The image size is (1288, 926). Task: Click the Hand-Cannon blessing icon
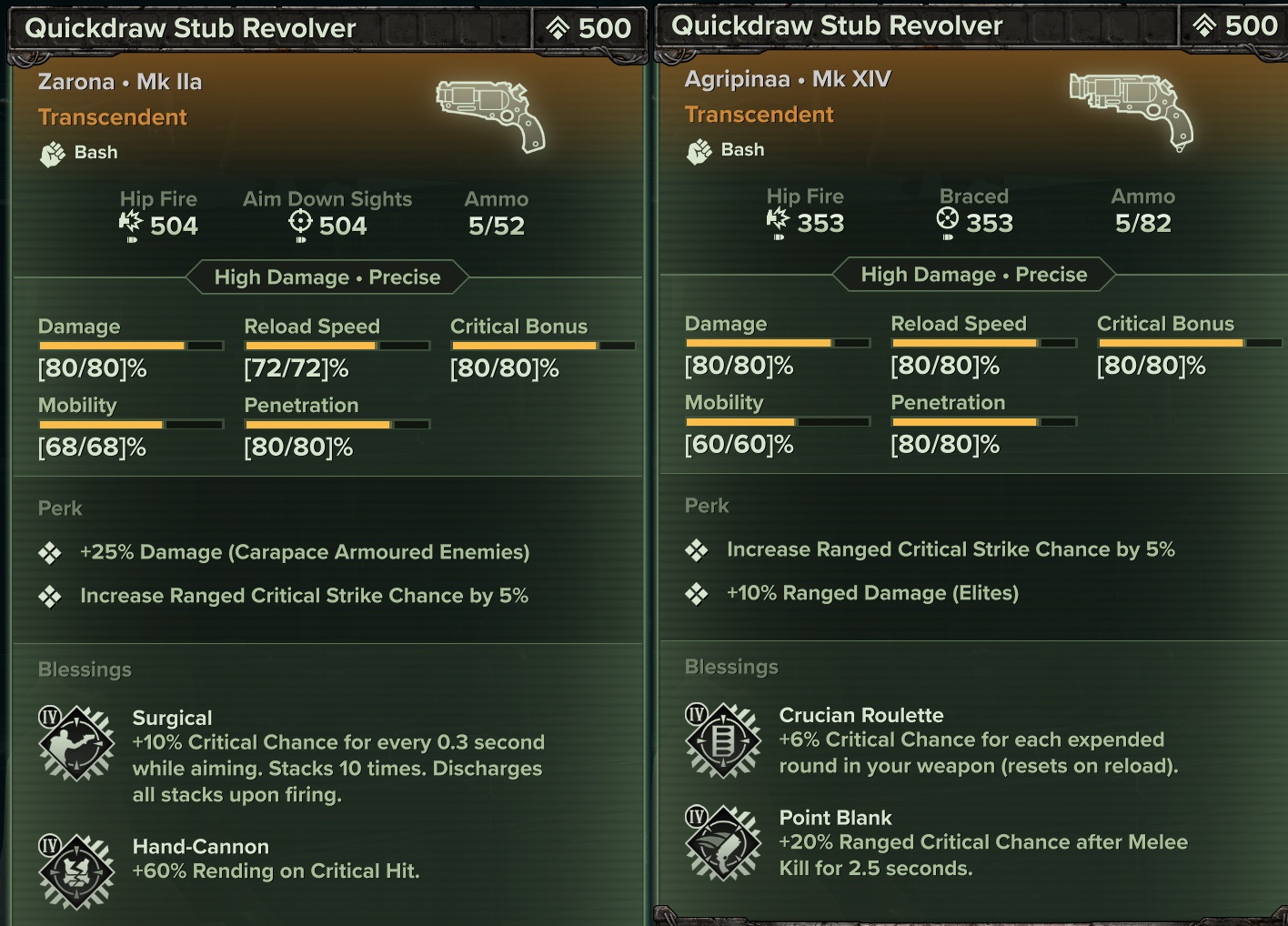tap(76, 871)
